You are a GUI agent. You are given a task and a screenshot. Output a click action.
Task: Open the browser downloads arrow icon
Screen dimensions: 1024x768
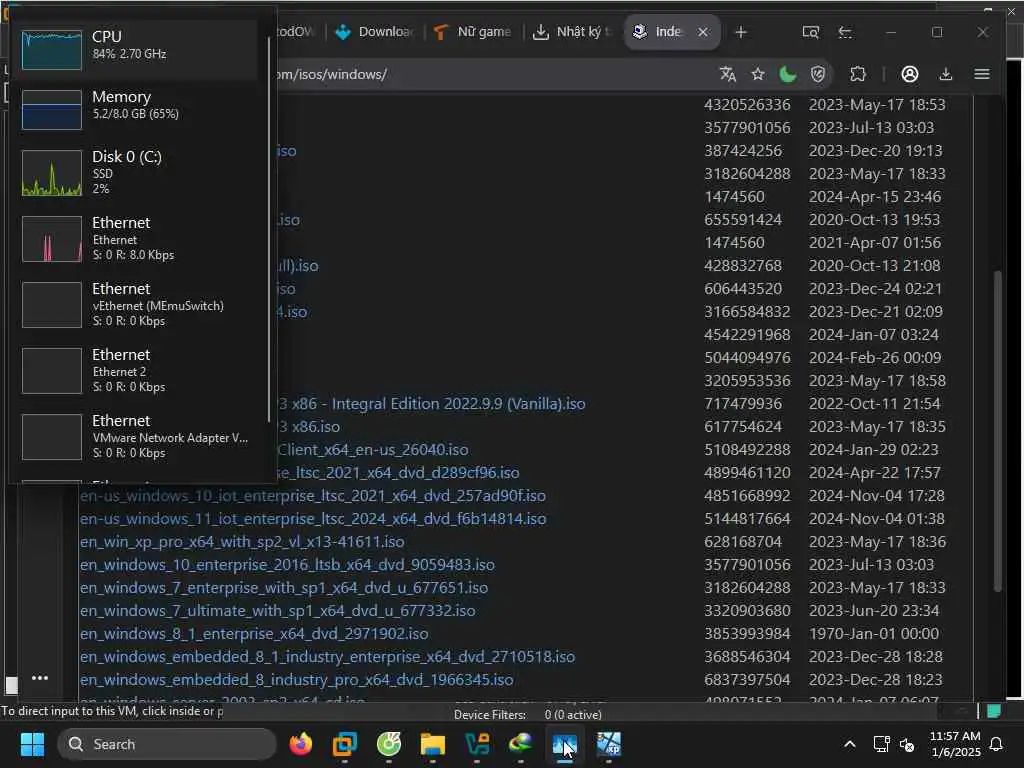[x=946, y=74]
